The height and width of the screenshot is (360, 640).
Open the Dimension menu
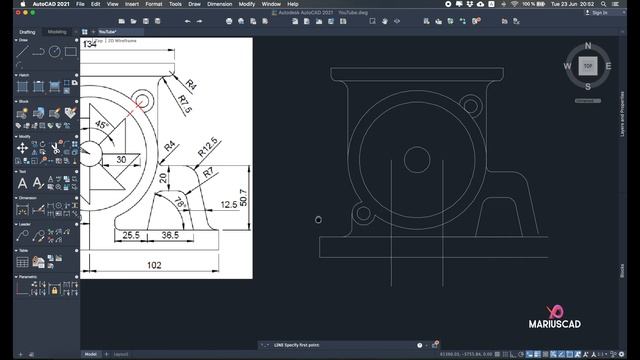[220, 4]
